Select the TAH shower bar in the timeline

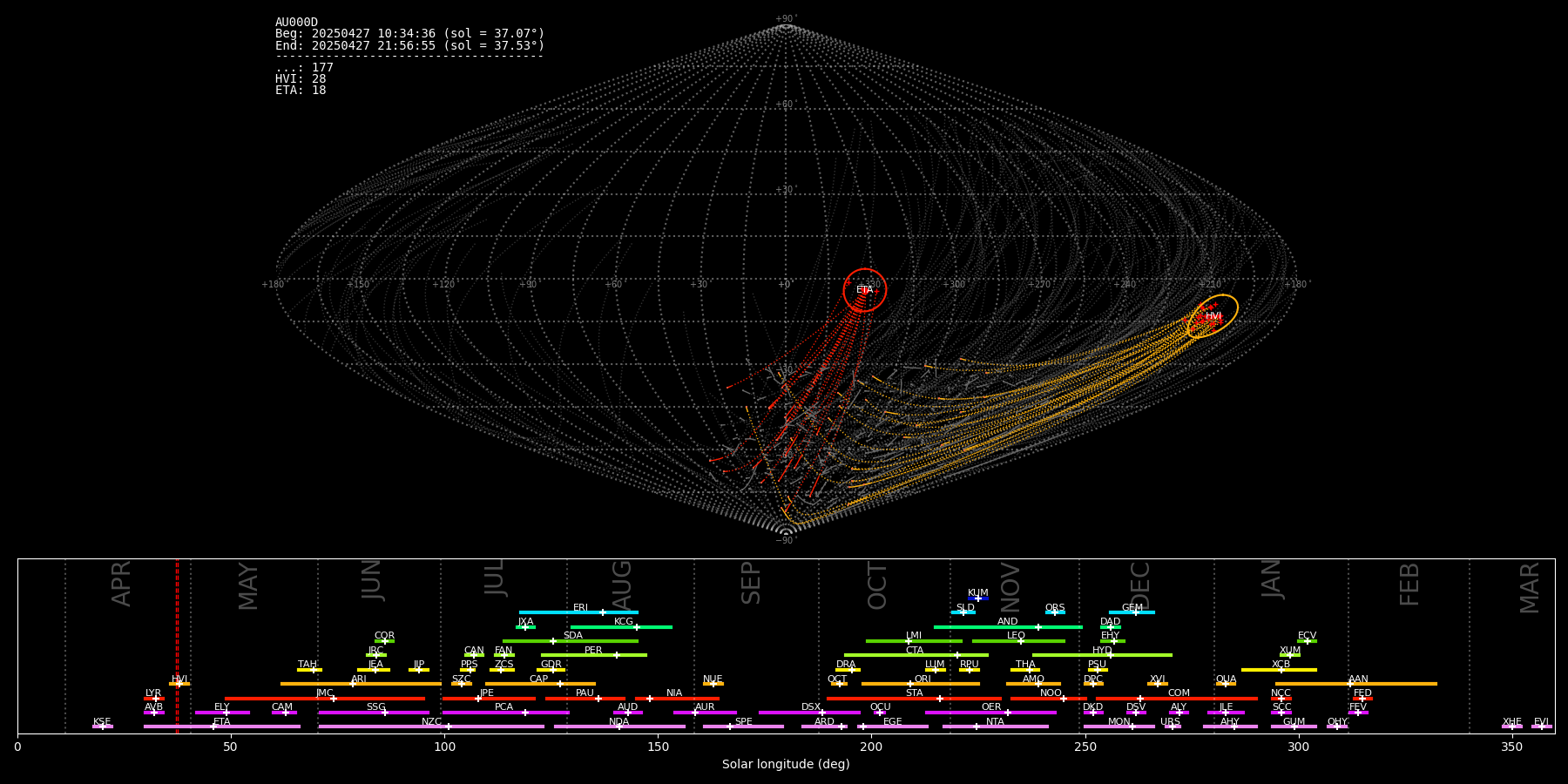(309, 669)
